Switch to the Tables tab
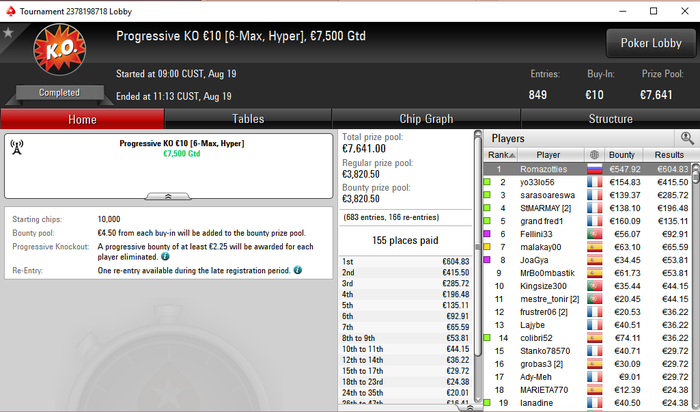This screenshot has width=700, height=412. coord(248,119)
